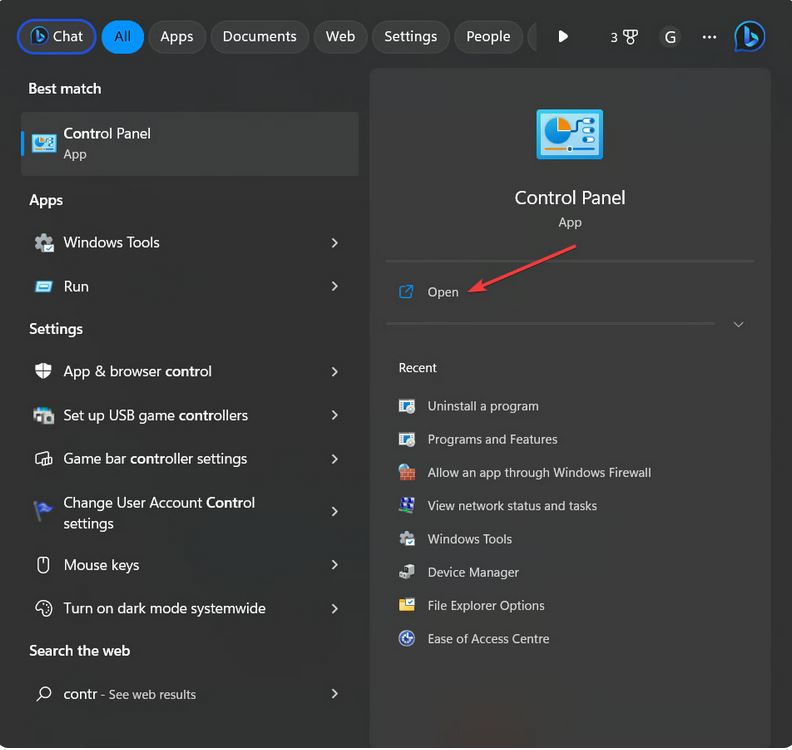Click the flag icon for User Account Control

point(43,511)
